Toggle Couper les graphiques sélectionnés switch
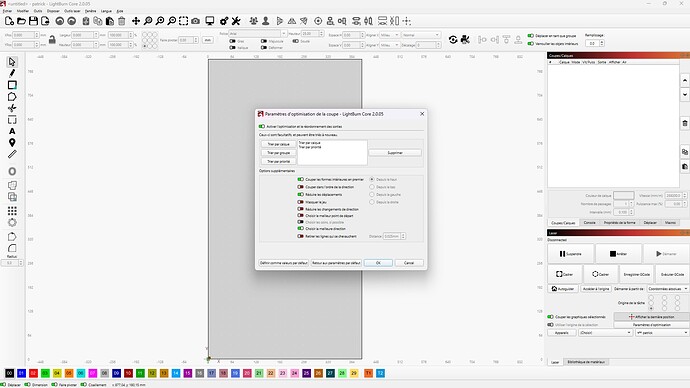The height and width of the screenshot is (388, 690). click(550, 317)
